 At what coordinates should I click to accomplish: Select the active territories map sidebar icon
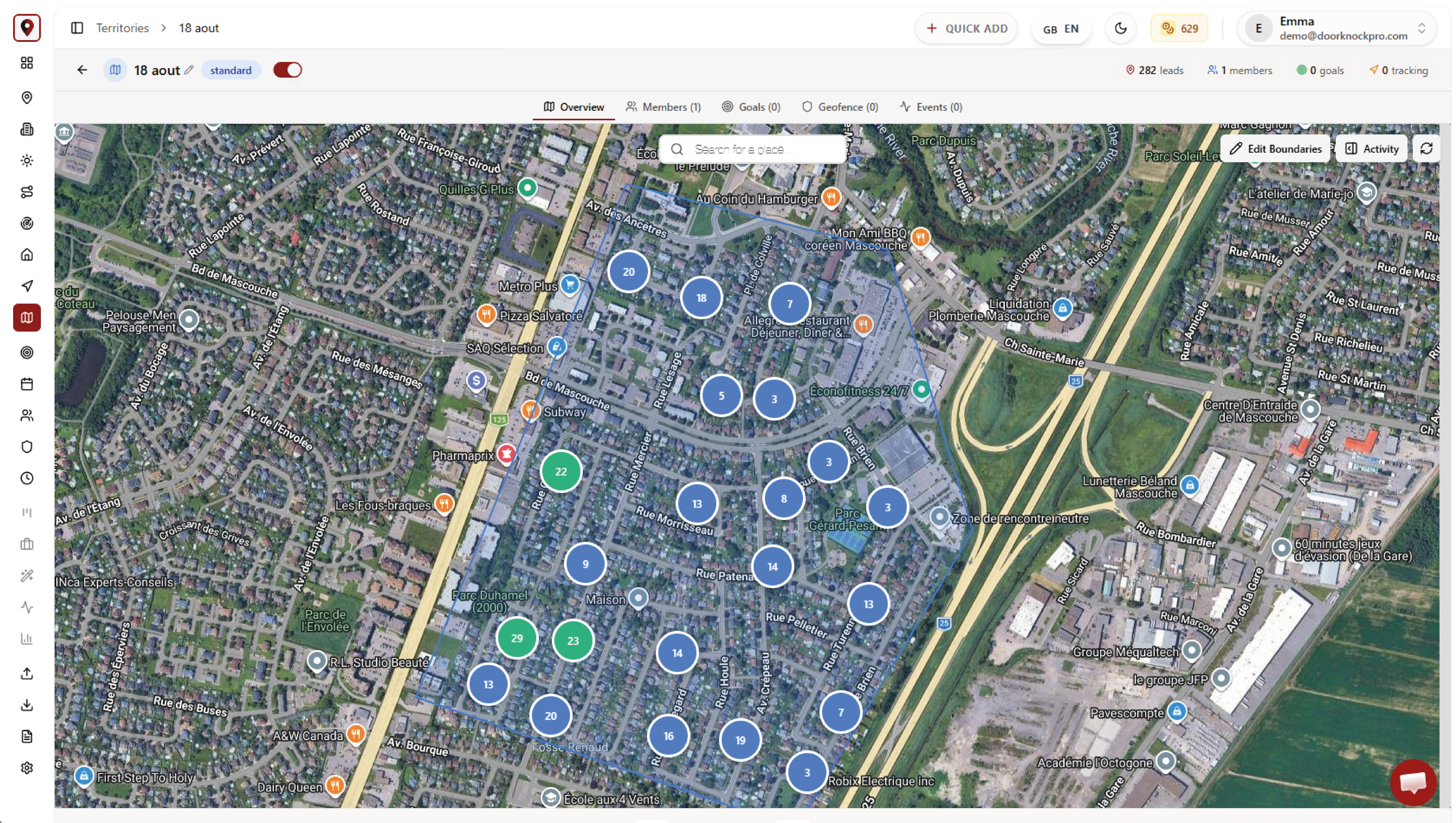click(x=27, y=318)
